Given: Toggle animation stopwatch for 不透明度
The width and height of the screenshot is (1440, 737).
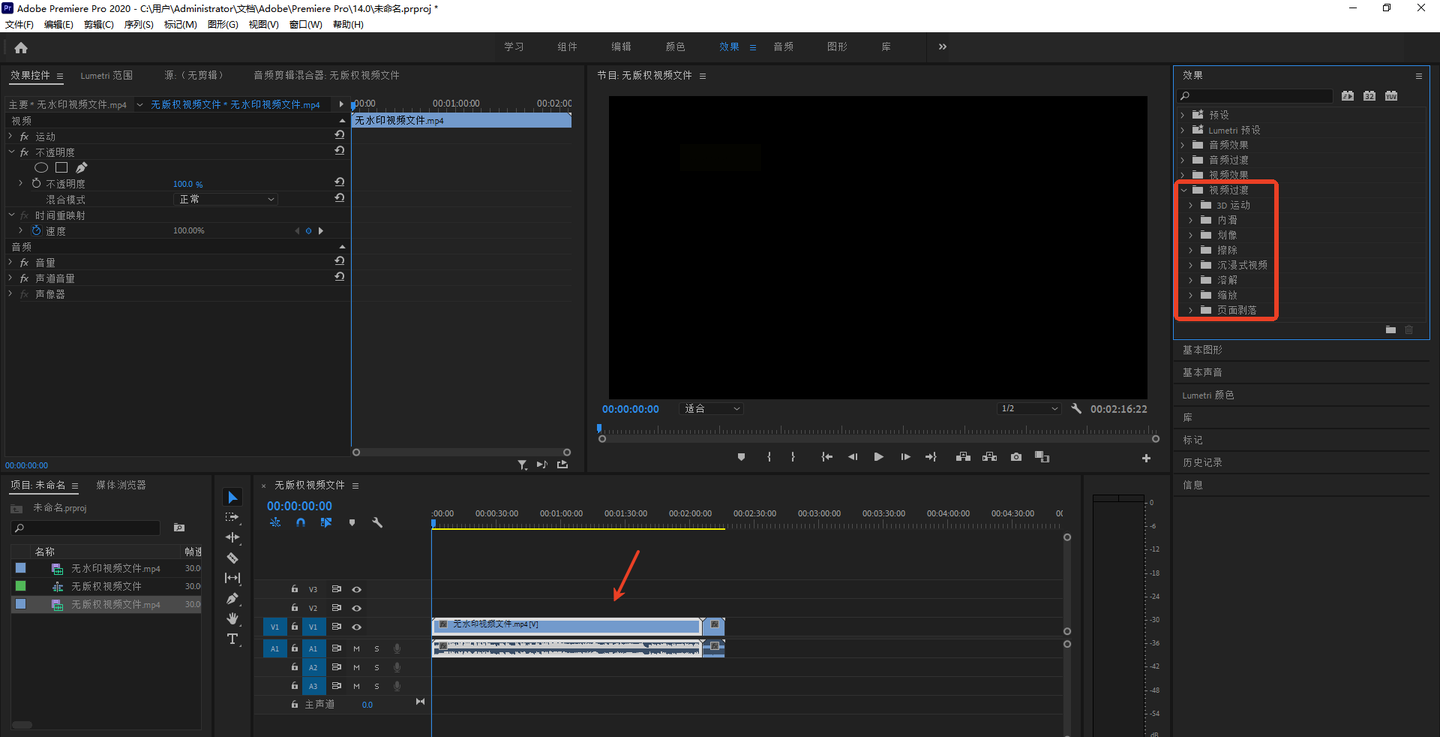Looking at the screenshot, I should [37, 184].
